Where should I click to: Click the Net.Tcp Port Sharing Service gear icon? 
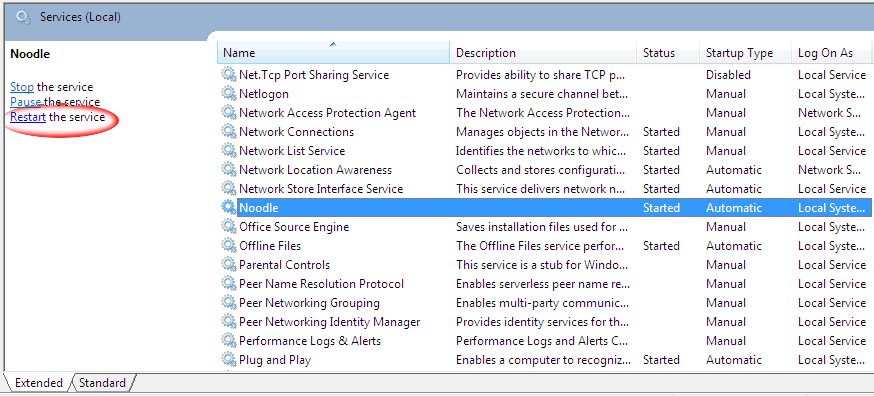(229, 75)
